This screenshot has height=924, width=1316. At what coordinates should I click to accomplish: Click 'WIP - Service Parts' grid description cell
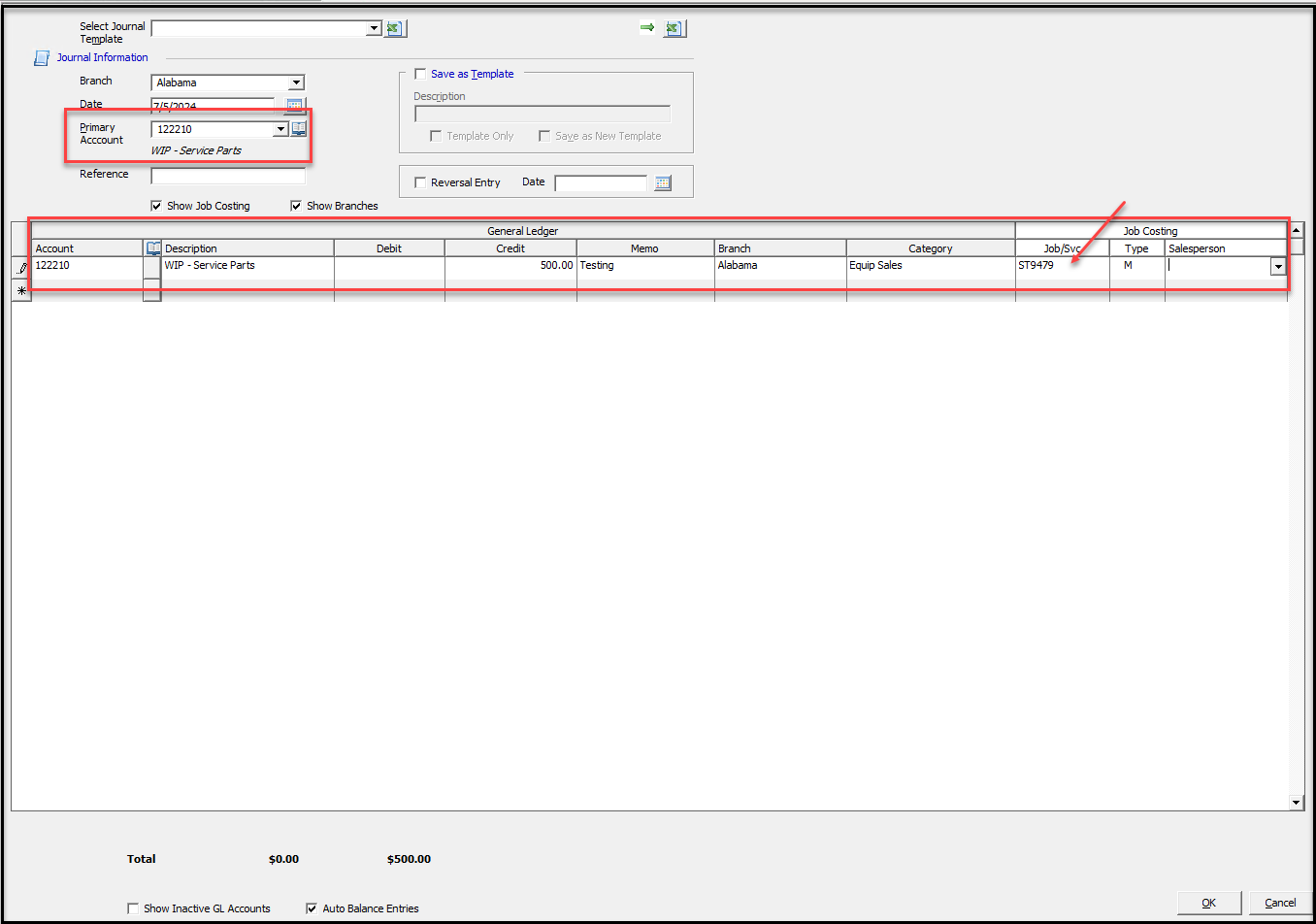[x=247, y=266]
